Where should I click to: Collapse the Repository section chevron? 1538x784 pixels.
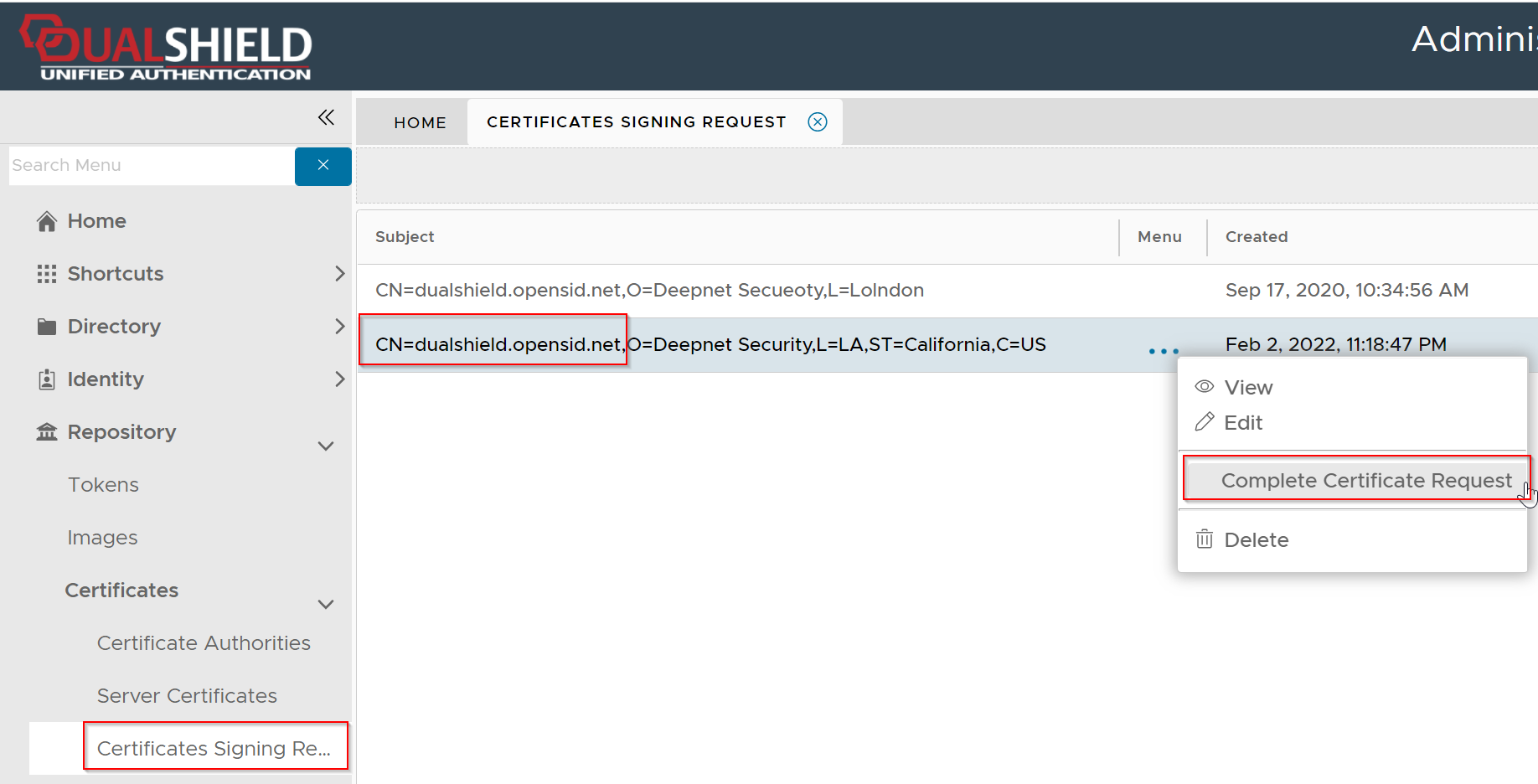(326, 446)
